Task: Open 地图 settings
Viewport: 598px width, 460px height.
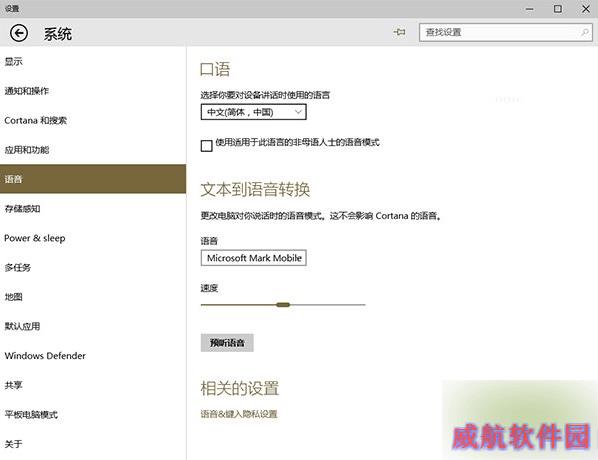Action: click(x=93, y=297)
